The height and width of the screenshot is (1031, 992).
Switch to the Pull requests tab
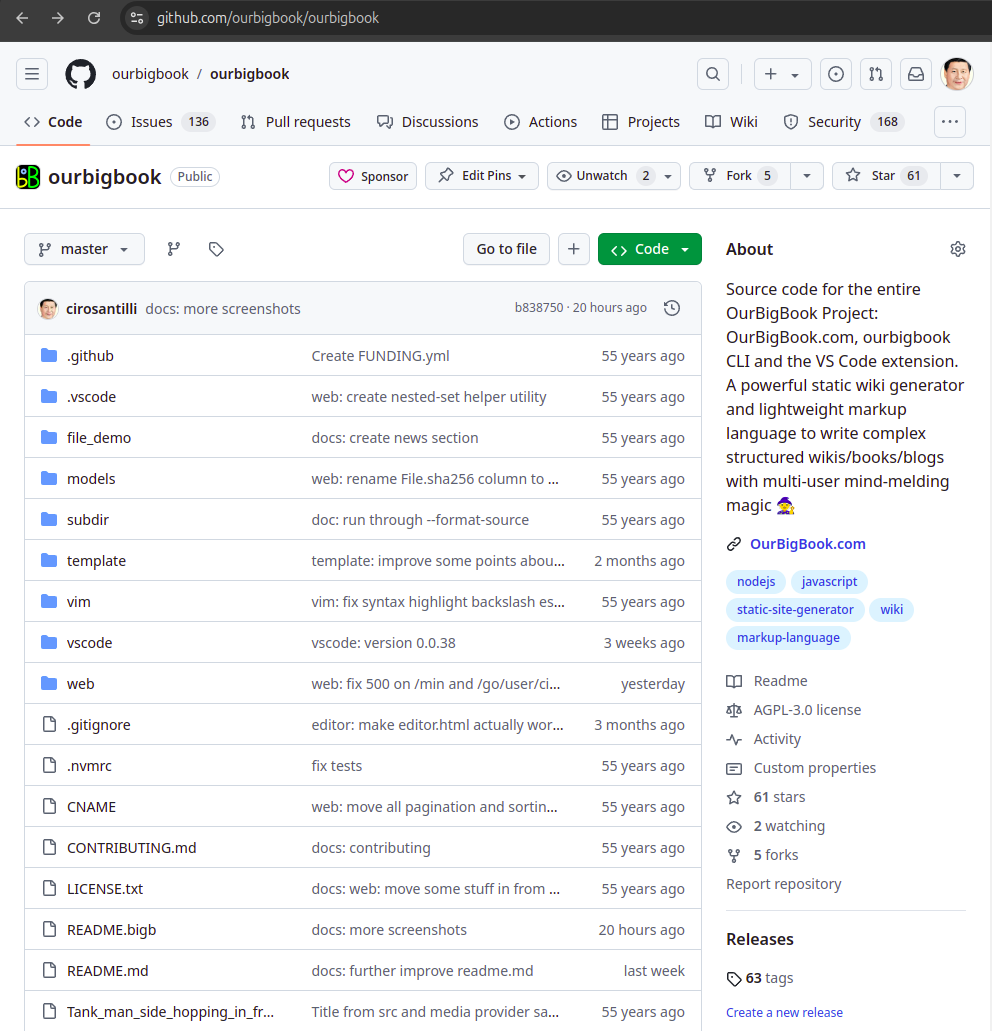296,122
